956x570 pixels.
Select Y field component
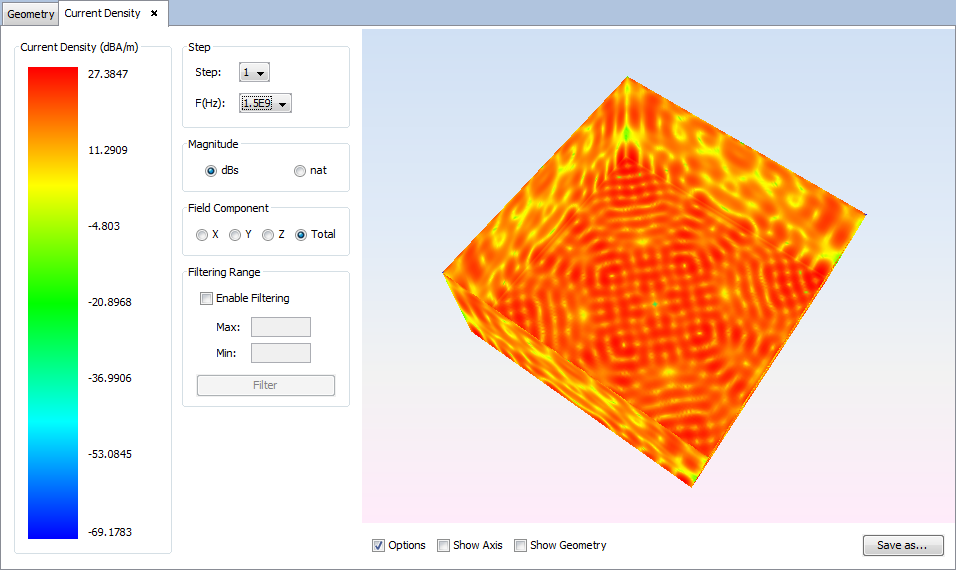(x=235, y=235)
